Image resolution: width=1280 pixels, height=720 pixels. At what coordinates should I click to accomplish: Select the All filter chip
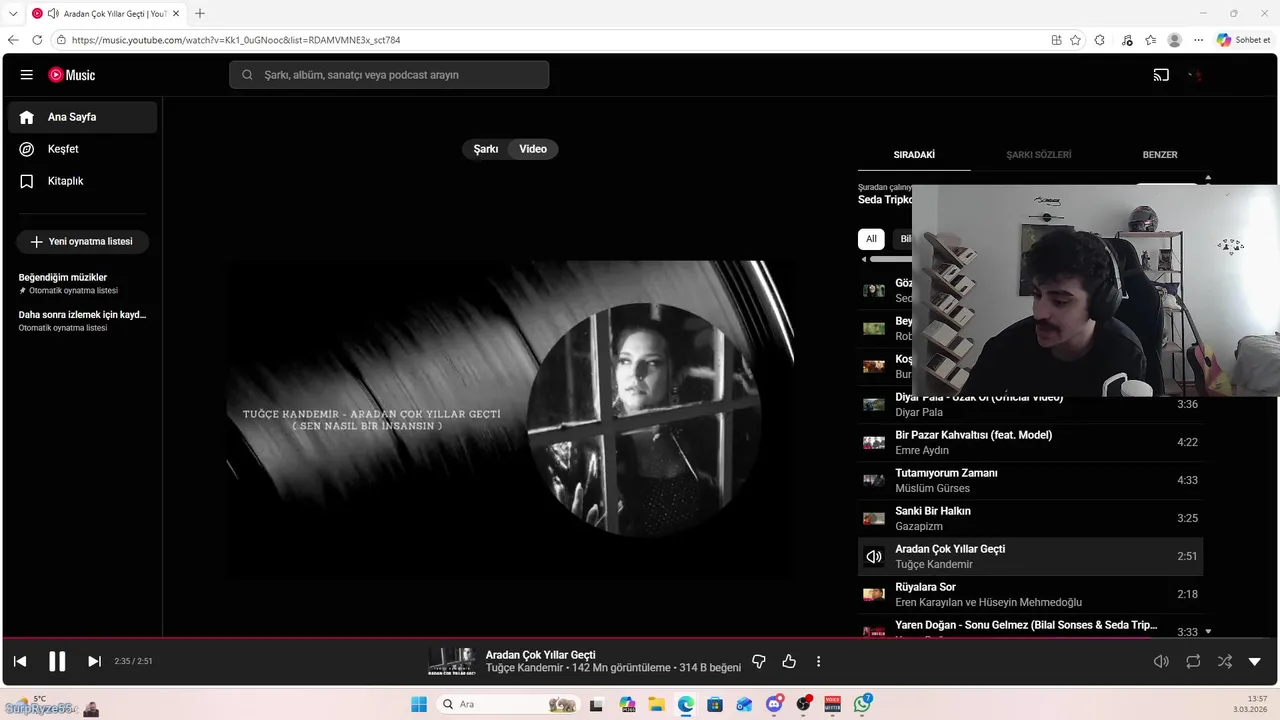[871, 239]
